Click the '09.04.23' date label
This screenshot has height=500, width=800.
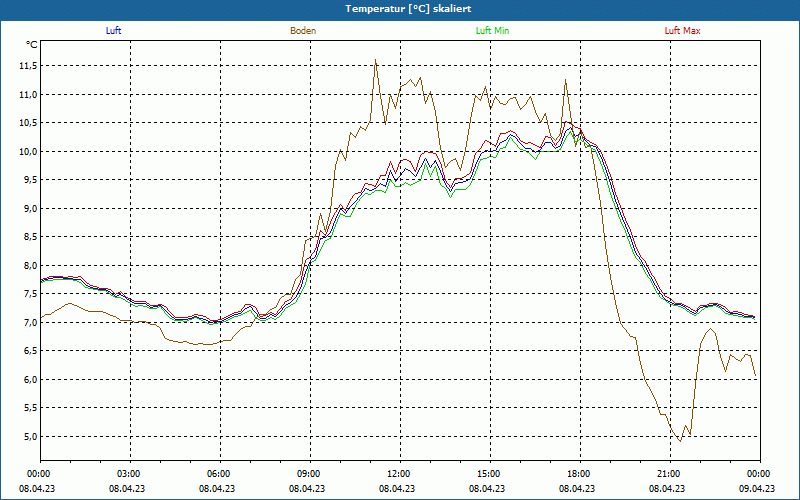coord(757,488)
